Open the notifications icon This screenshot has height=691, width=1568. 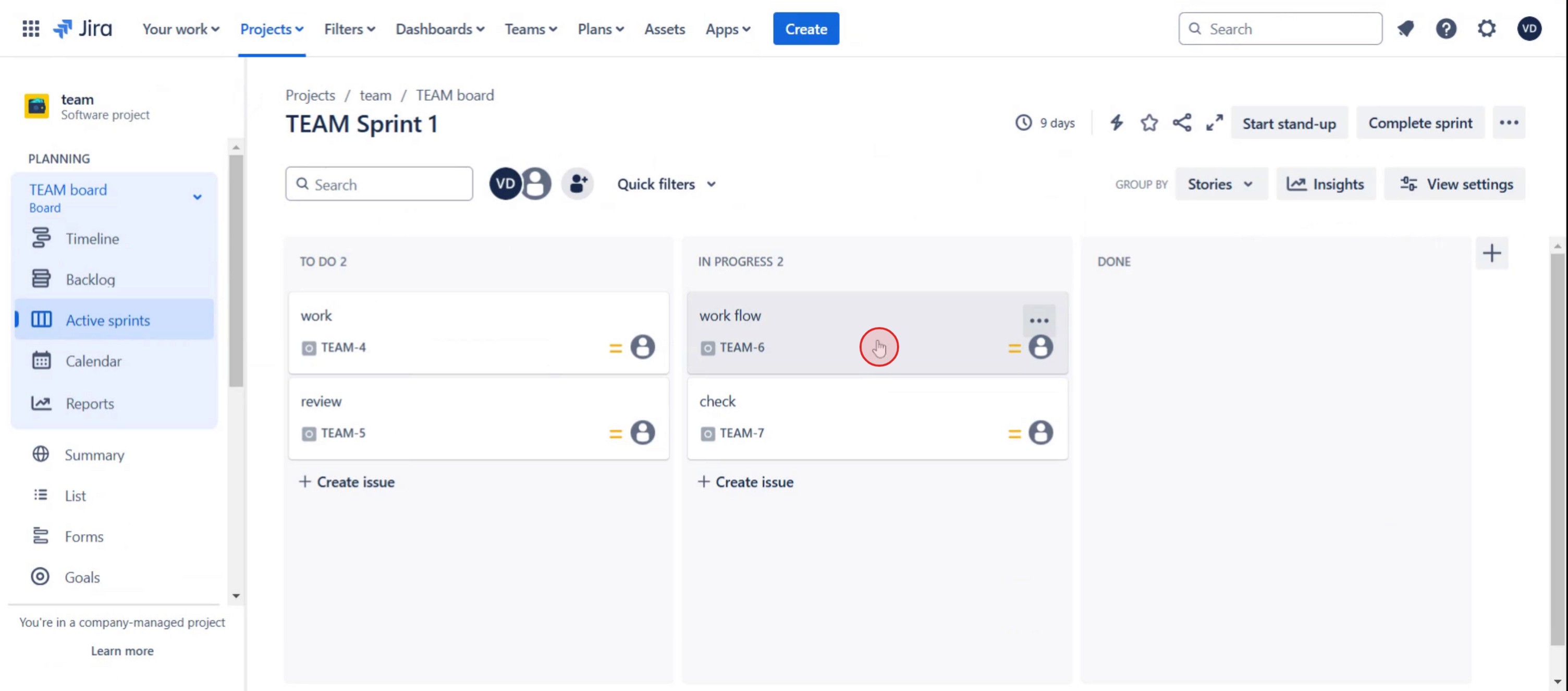[1405, 29]
